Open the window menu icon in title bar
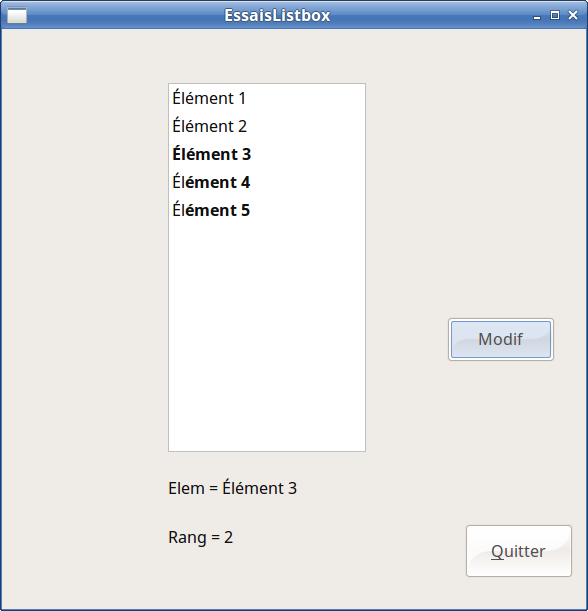 (x=17, y=16)
